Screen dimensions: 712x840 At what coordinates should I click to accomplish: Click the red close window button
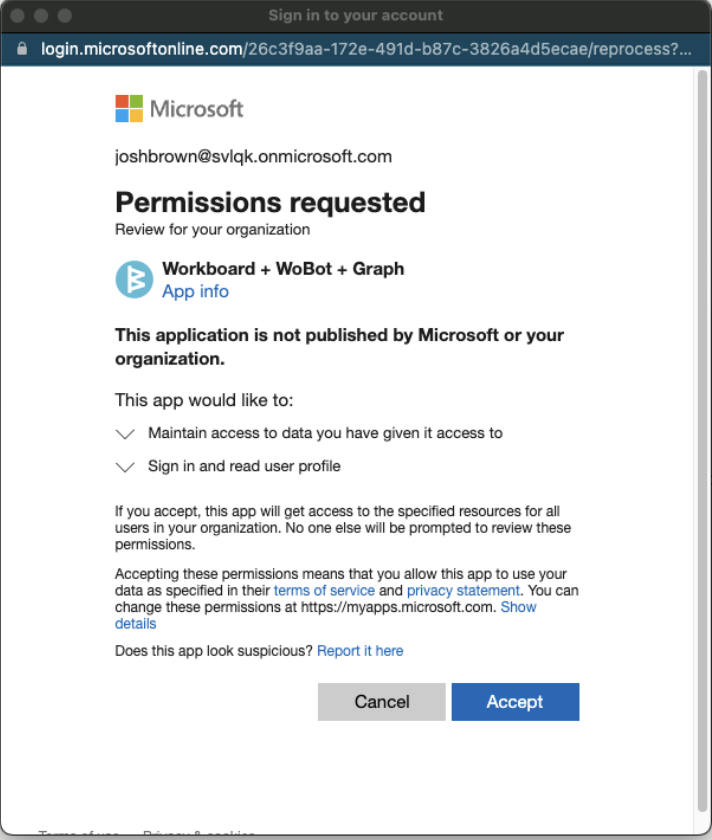18,16
